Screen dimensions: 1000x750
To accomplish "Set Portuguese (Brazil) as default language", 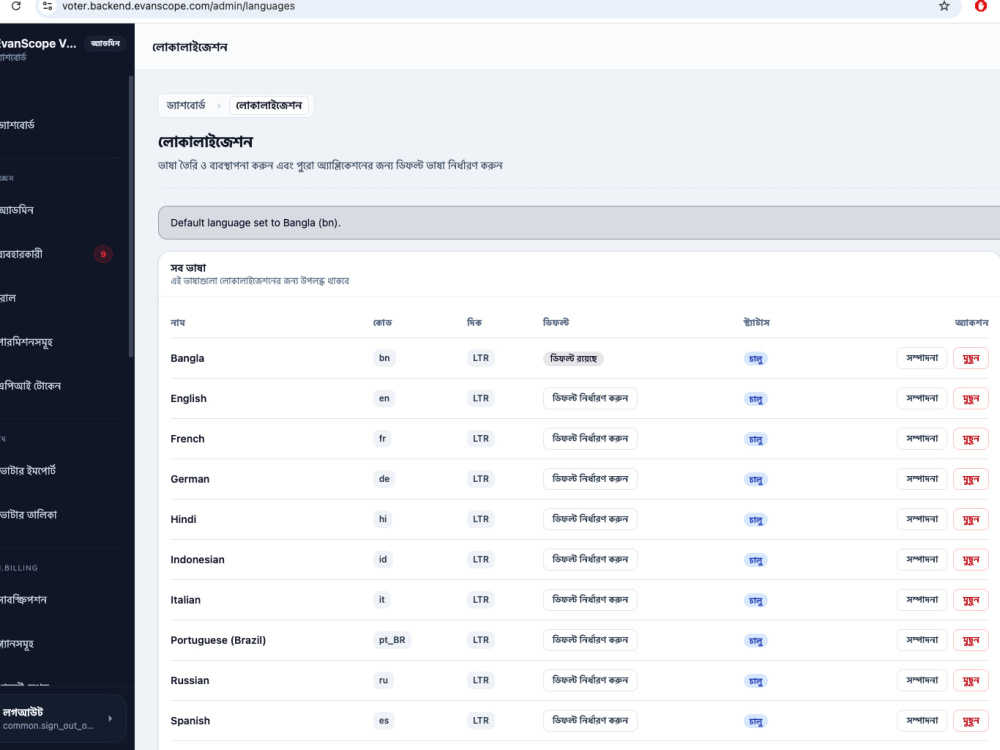I will click(x=590, y=640).
